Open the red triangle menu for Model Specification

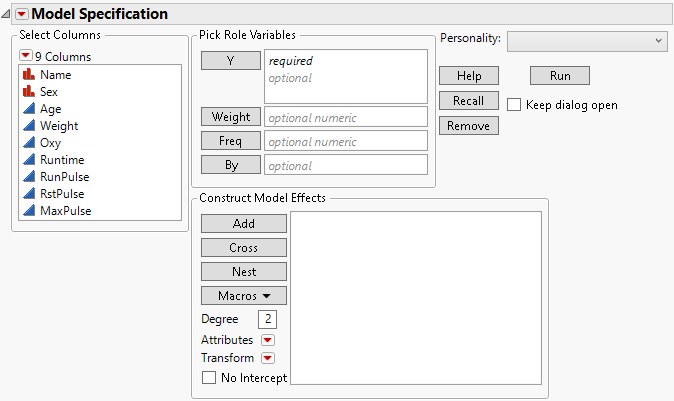click(x=21, y=14)
